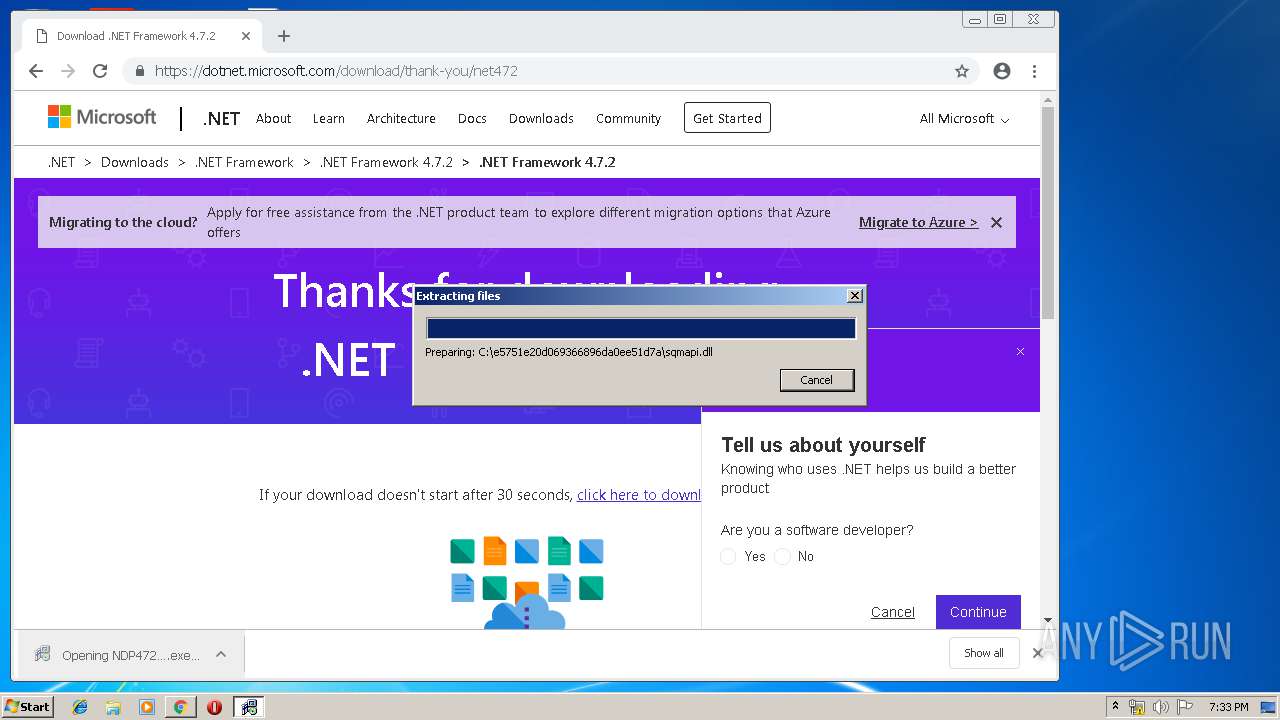
Task: Click the first .NET Framework 4.7.2 breadcrumb
Action: [386, 162]
